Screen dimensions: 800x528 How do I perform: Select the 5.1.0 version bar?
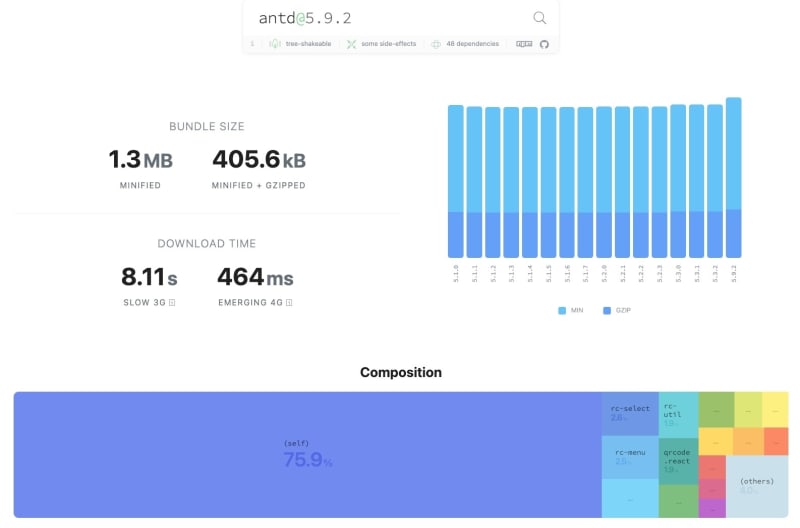coord(456,181)
